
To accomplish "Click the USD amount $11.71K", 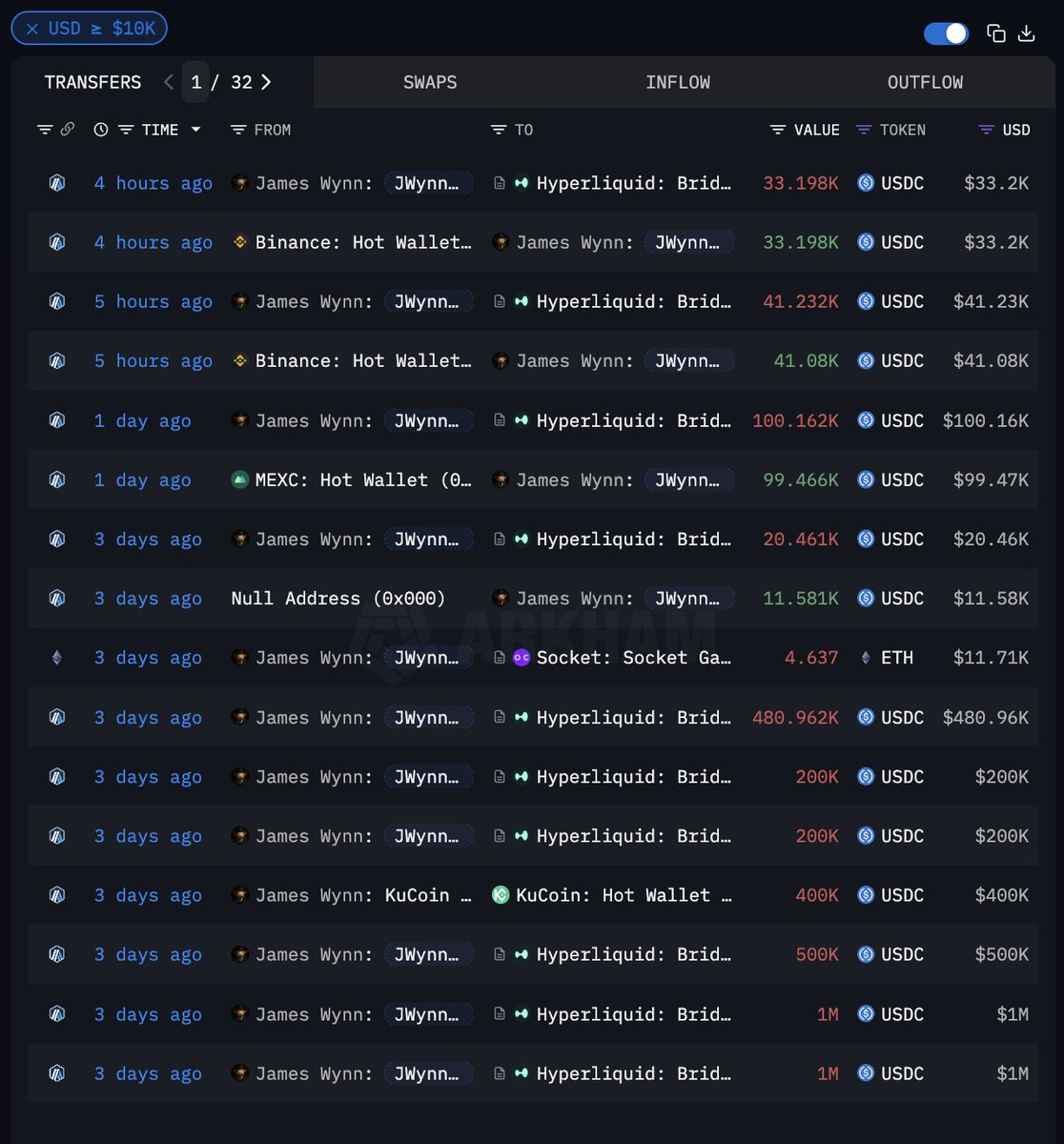I will (992, 658).
